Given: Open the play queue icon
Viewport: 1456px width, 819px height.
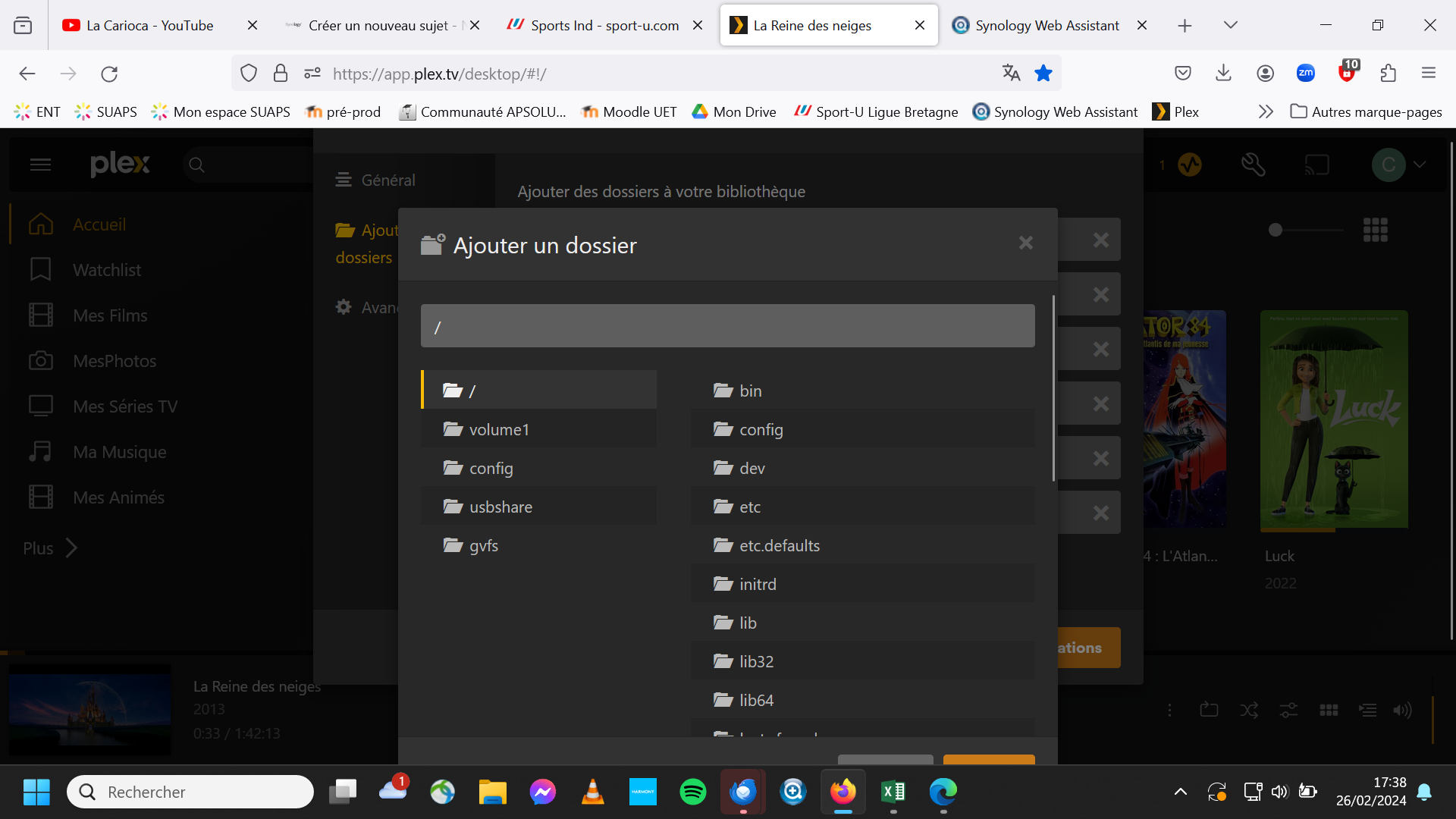Looking at the screenshot, I should click(1367, 711).
